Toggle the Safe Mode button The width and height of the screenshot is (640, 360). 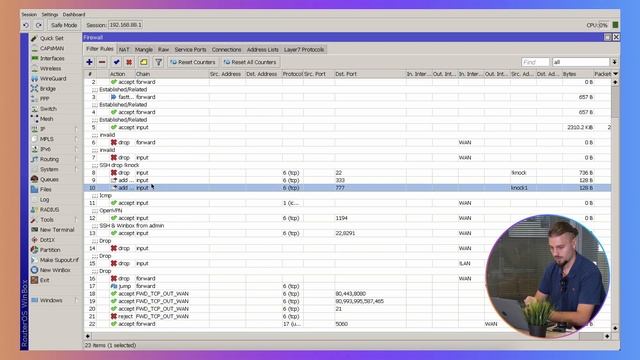[64, 25]
